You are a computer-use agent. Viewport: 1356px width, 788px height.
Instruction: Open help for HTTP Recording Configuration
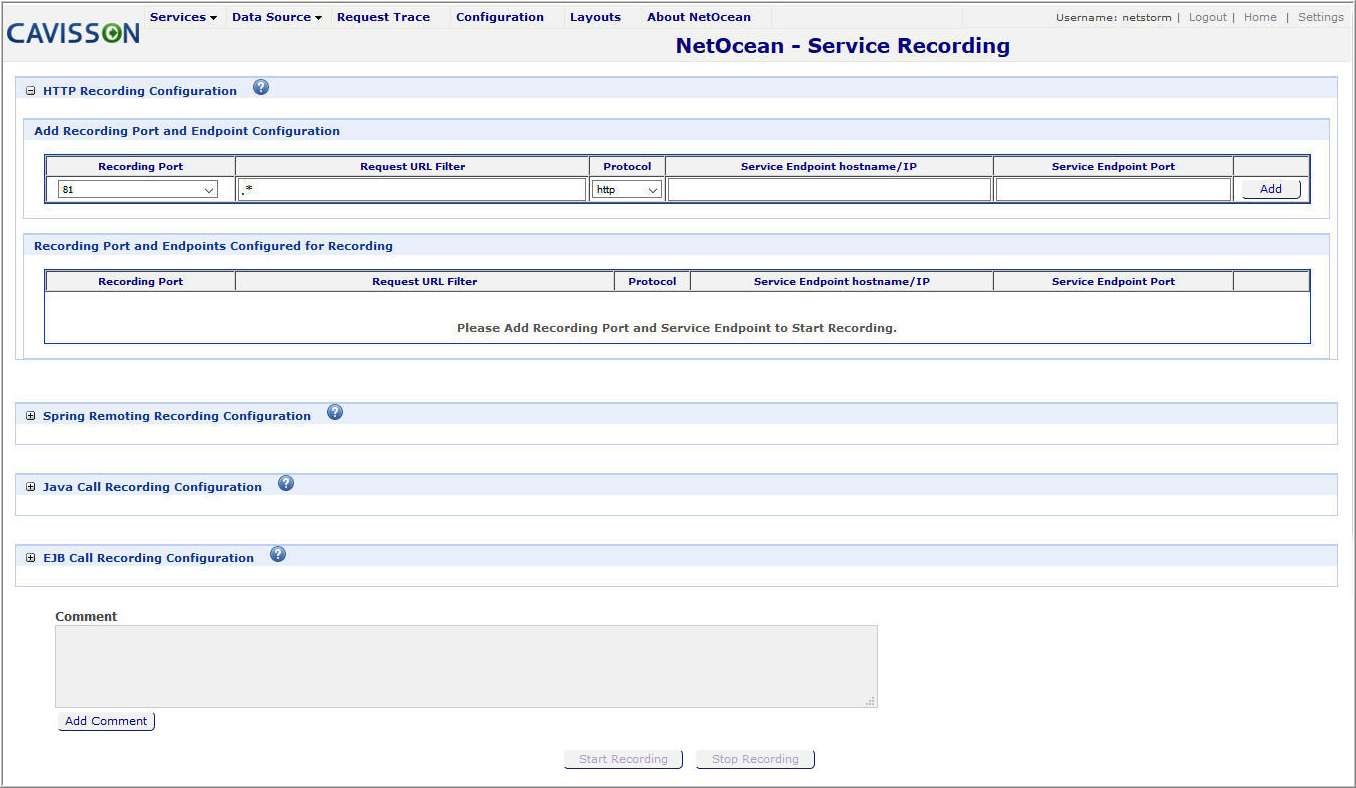(261, 87)
